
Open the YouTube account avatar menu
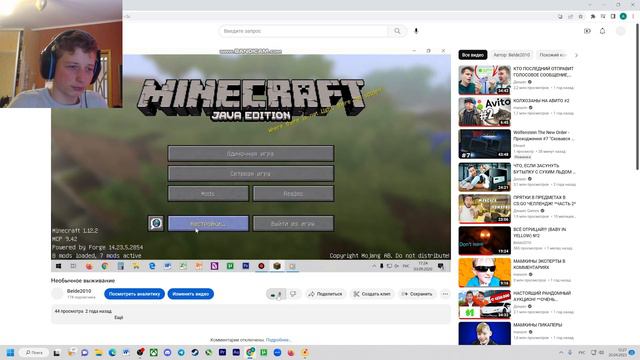[620, 31]
